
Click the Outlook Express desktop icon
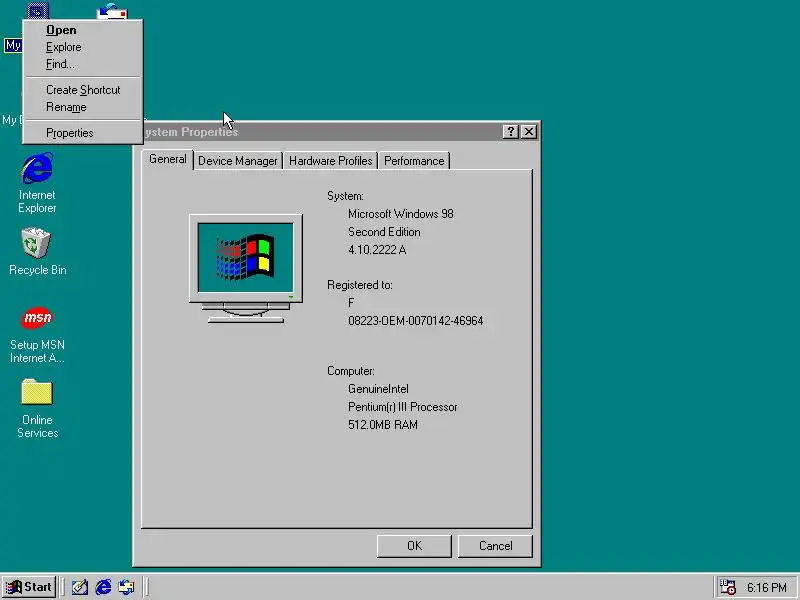112,11
